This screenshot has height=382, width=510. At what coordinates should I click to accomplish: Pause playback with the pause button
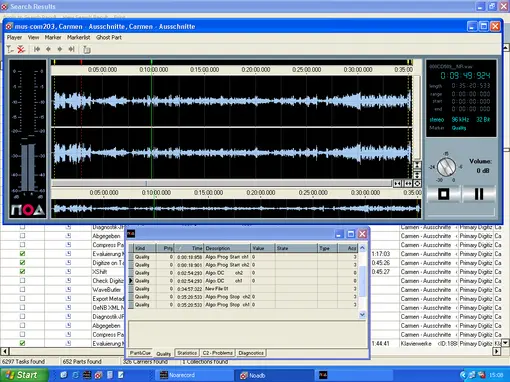(x=479, y=194)
